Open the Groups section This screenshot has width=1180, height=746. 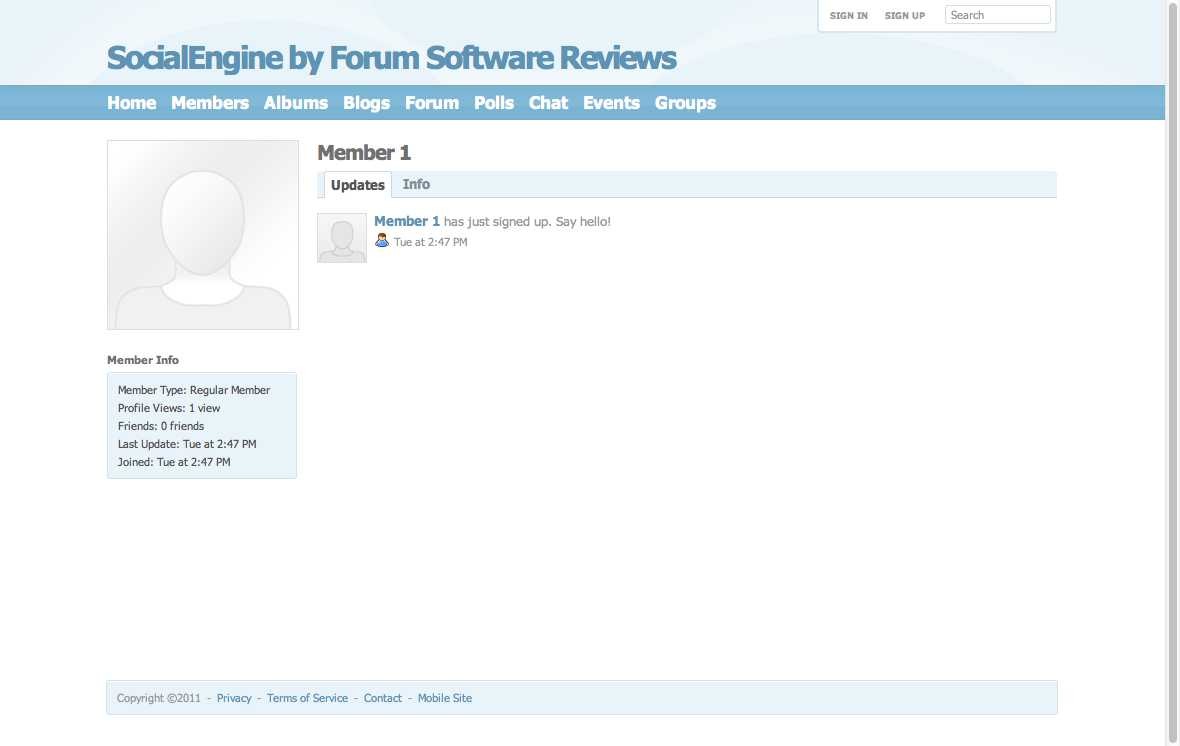pyautogui.click(x=685, y=102)
